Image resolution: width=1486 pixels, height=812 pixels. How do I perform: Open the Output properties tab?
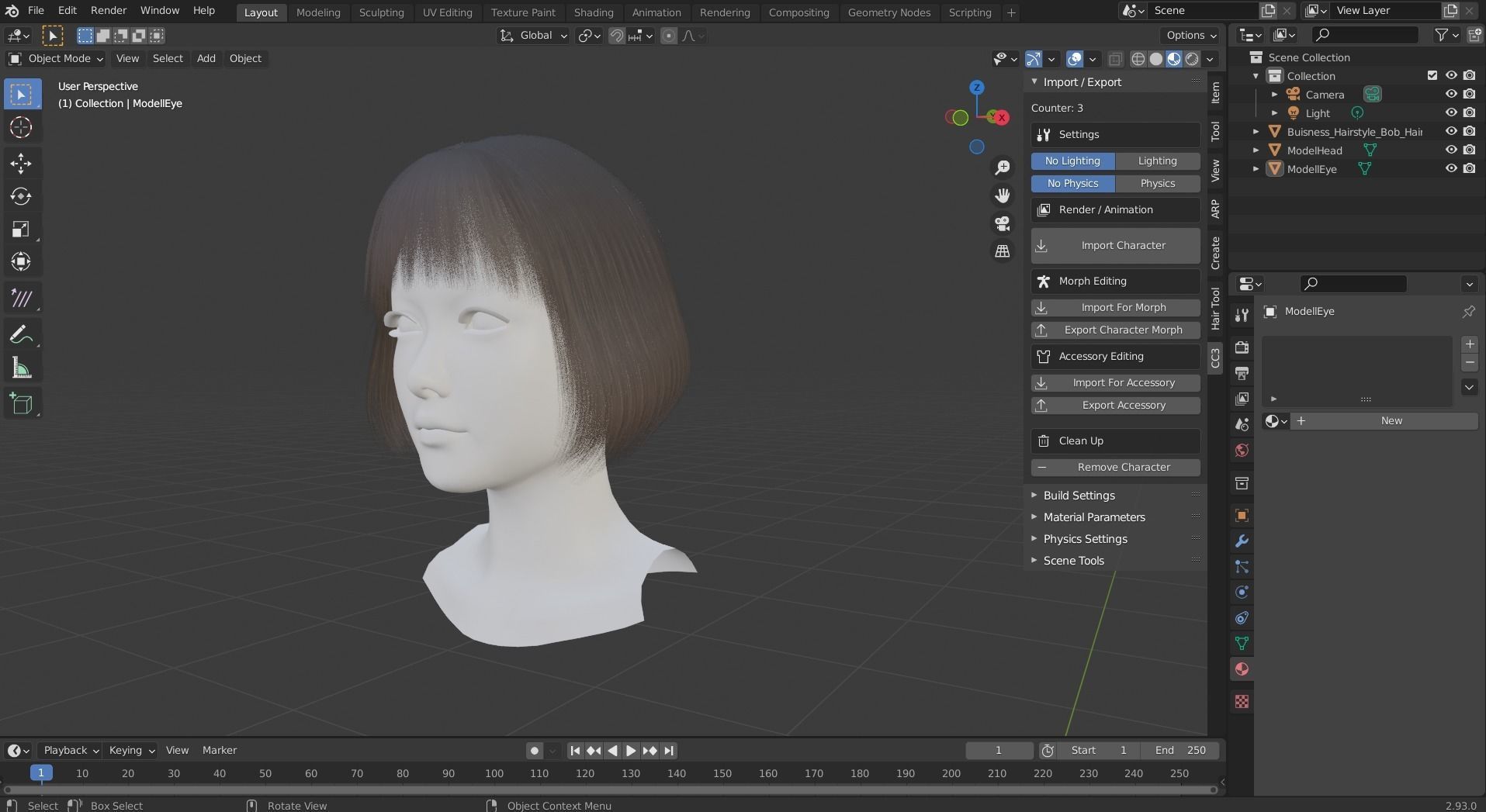pyautogui.click(x=1242, y=373)
